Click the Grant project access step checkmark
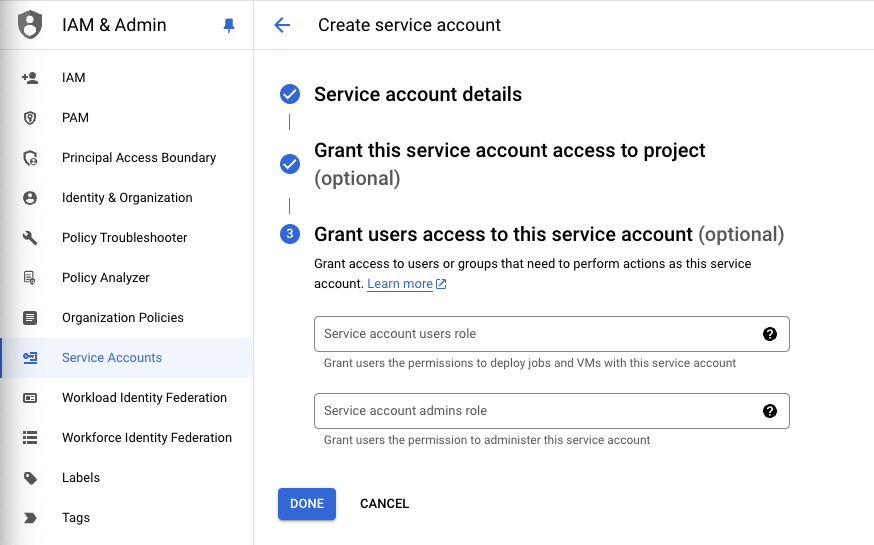The image size is (874, 545). 290,164
